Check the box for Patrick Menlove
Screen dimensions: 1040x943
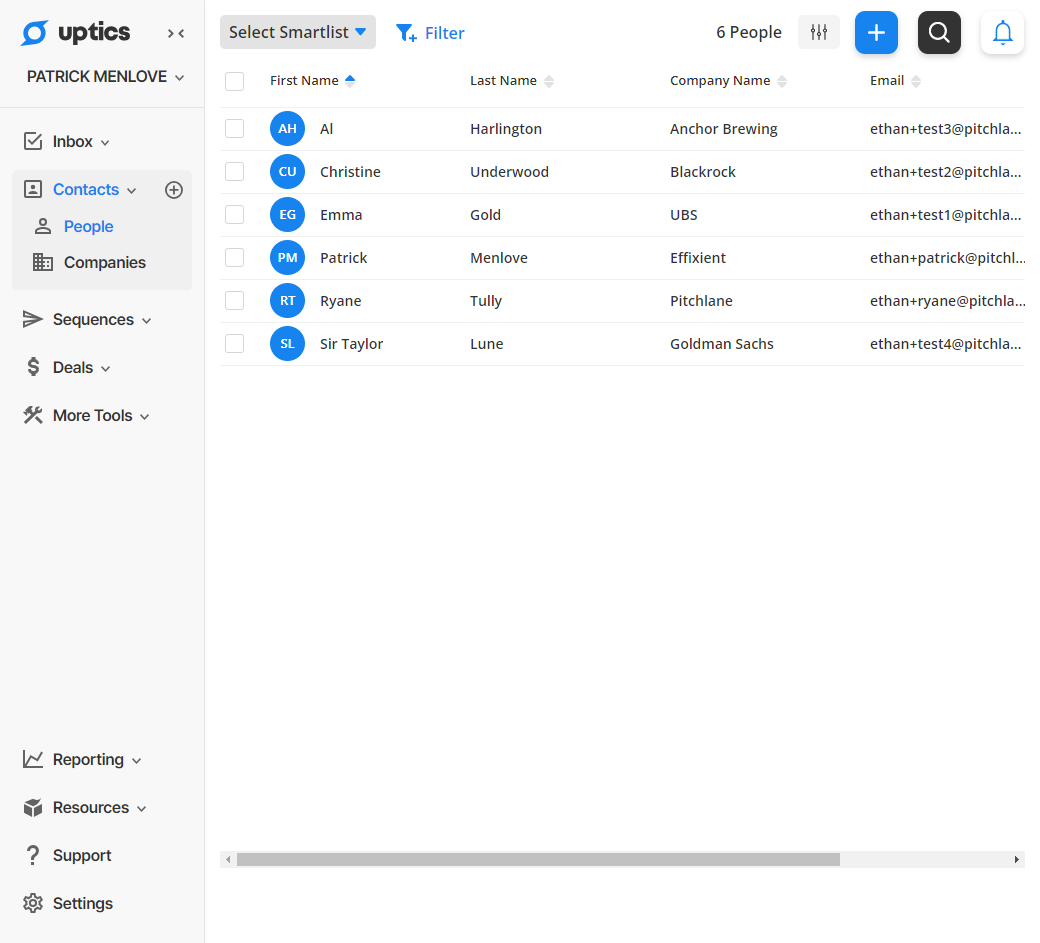pos(234,258)
